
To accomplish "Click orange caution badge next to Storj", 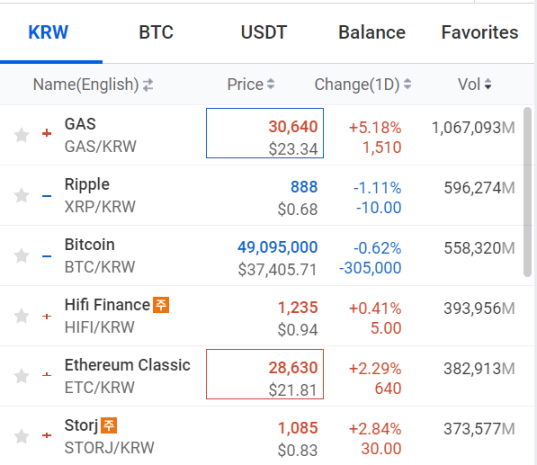I will pyautogui.click(x=109, y=425).
